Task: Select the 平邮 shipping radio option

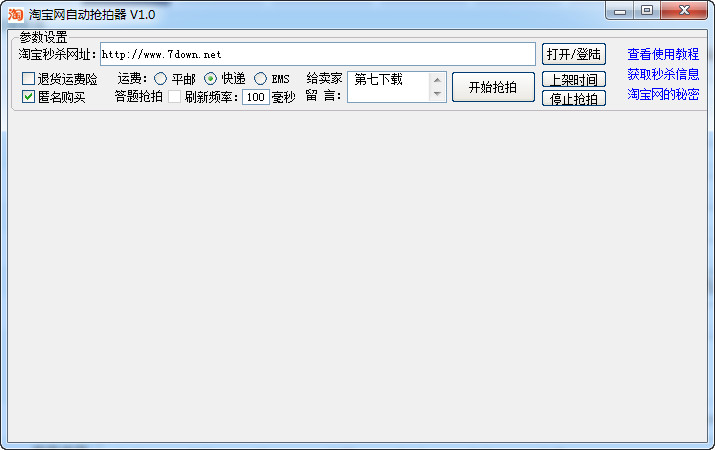Action: tap(160, 79)
